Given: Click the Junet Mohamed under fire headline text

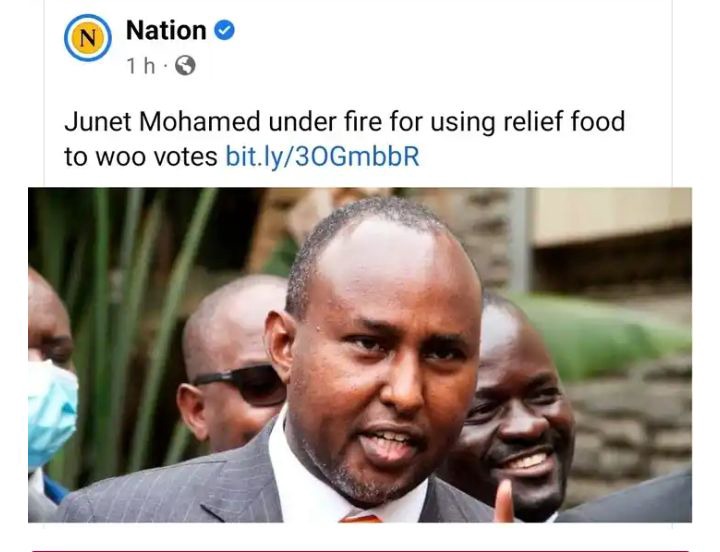Looking at the screenshot, I should point(344,122).
